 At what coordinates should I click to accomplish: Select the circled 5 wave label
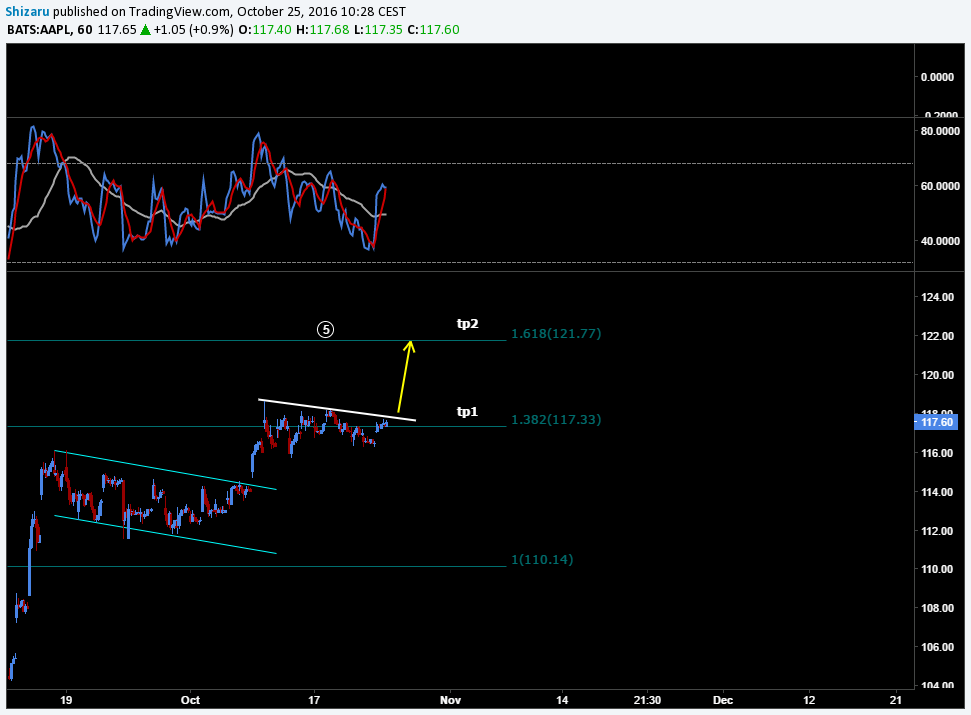[x=326, y=329]
